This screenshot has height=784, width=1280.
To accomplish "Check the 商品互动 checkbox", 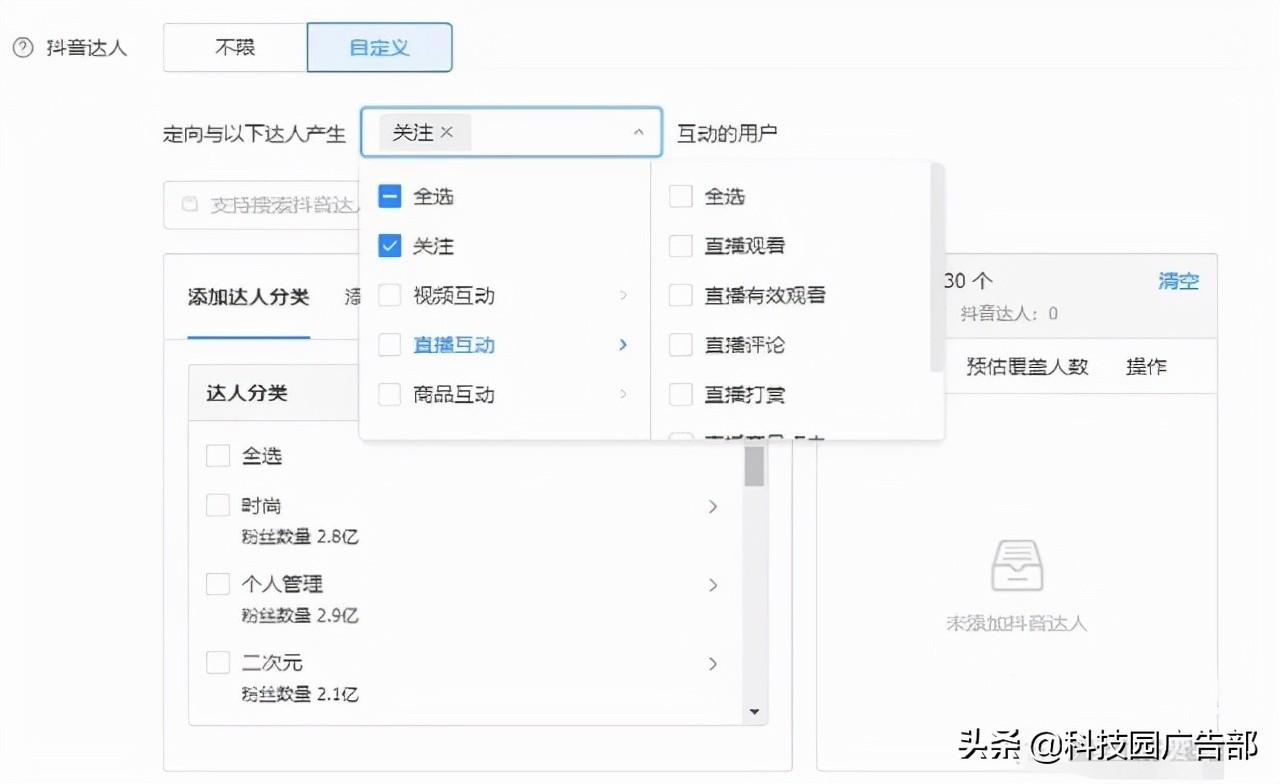I will click(x=390, y=394).
